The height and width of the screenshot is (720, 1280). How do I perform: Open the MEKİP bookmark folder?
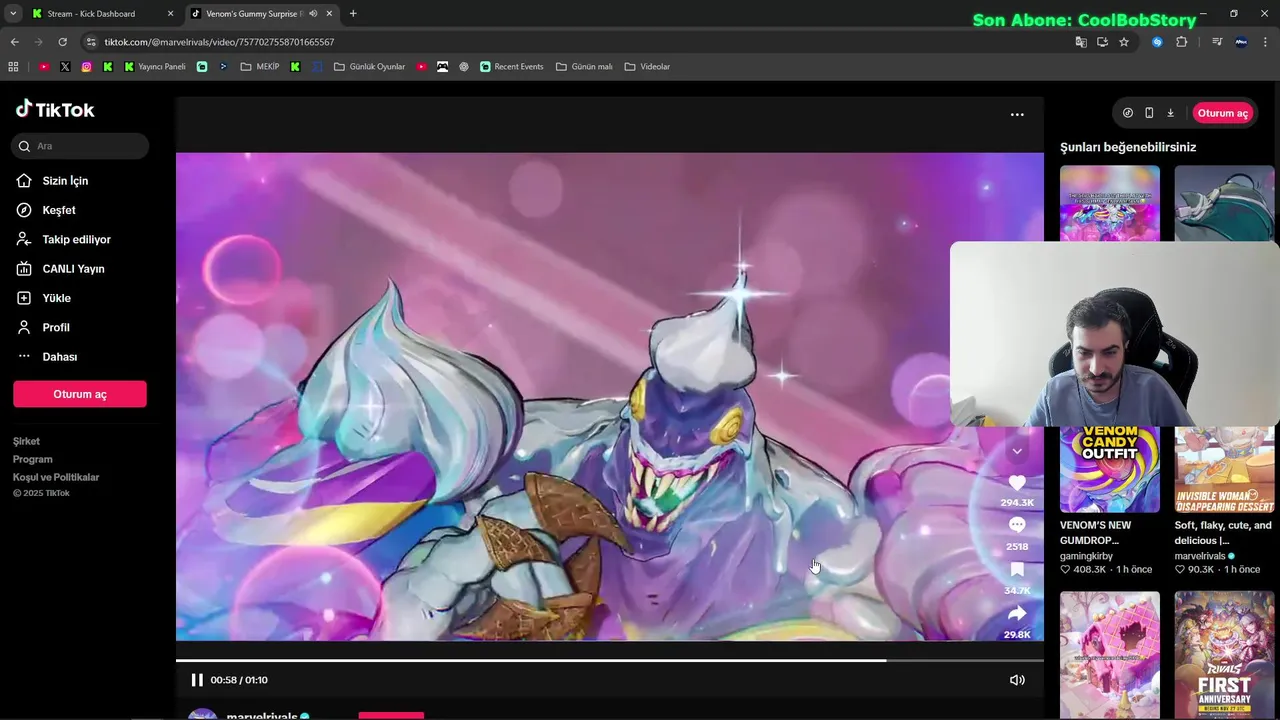tap(260, 67)
